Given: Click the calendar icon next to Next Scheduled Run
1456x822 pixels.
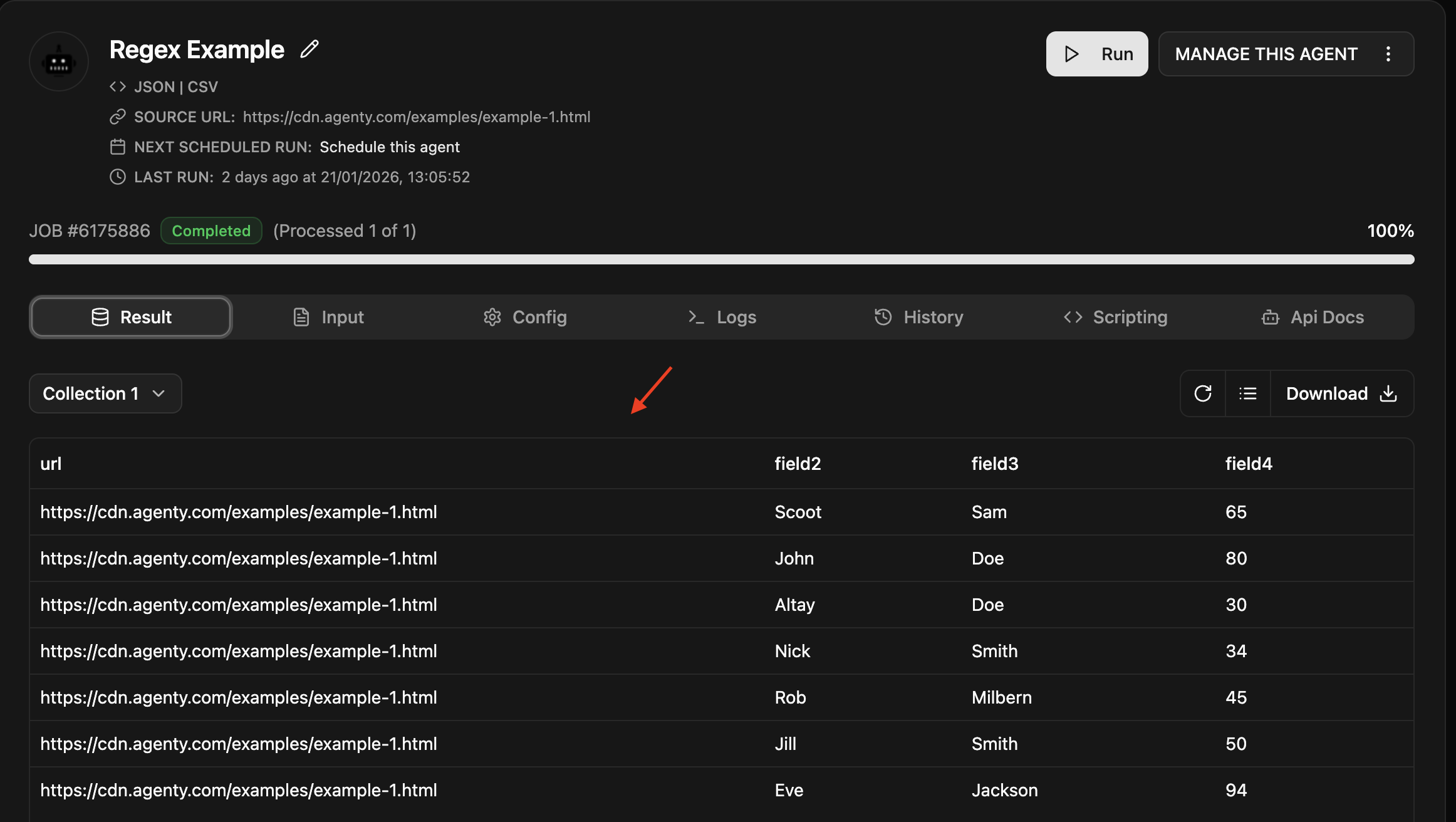Looking at the screenshot, I should [x=117, y=147].
